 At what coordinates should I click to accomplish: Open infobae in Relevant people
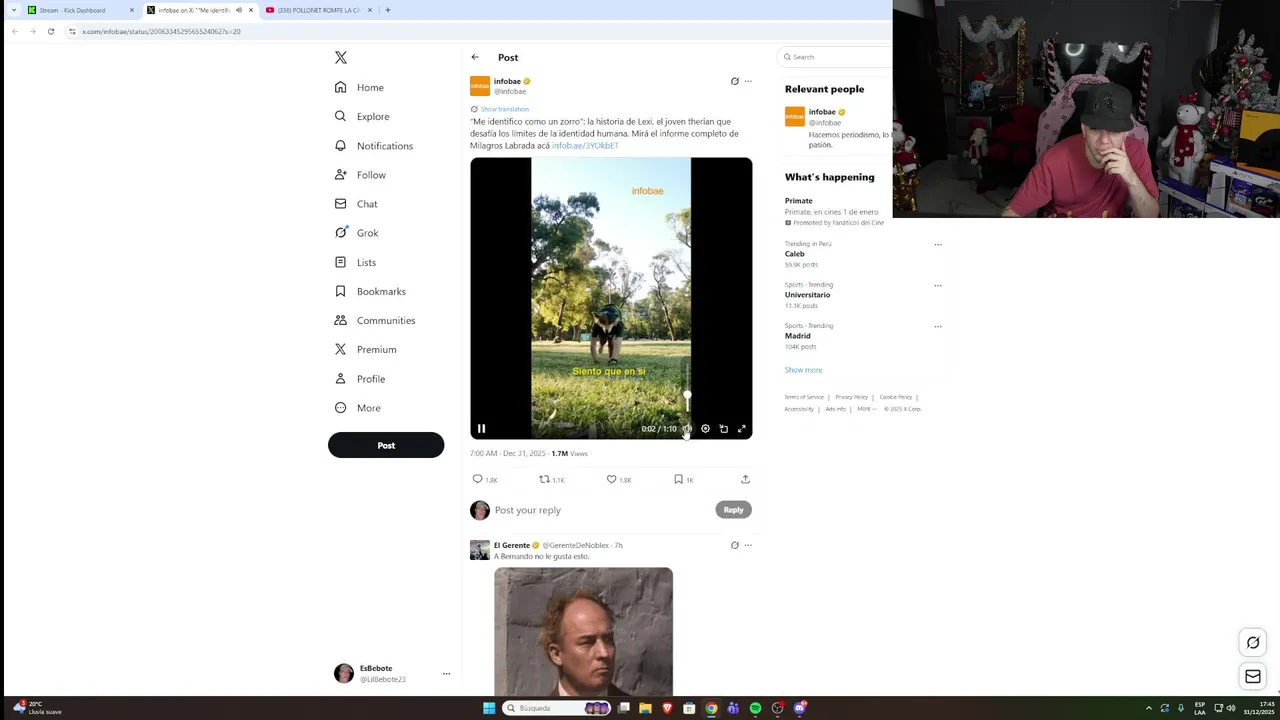tap(822, 112)
